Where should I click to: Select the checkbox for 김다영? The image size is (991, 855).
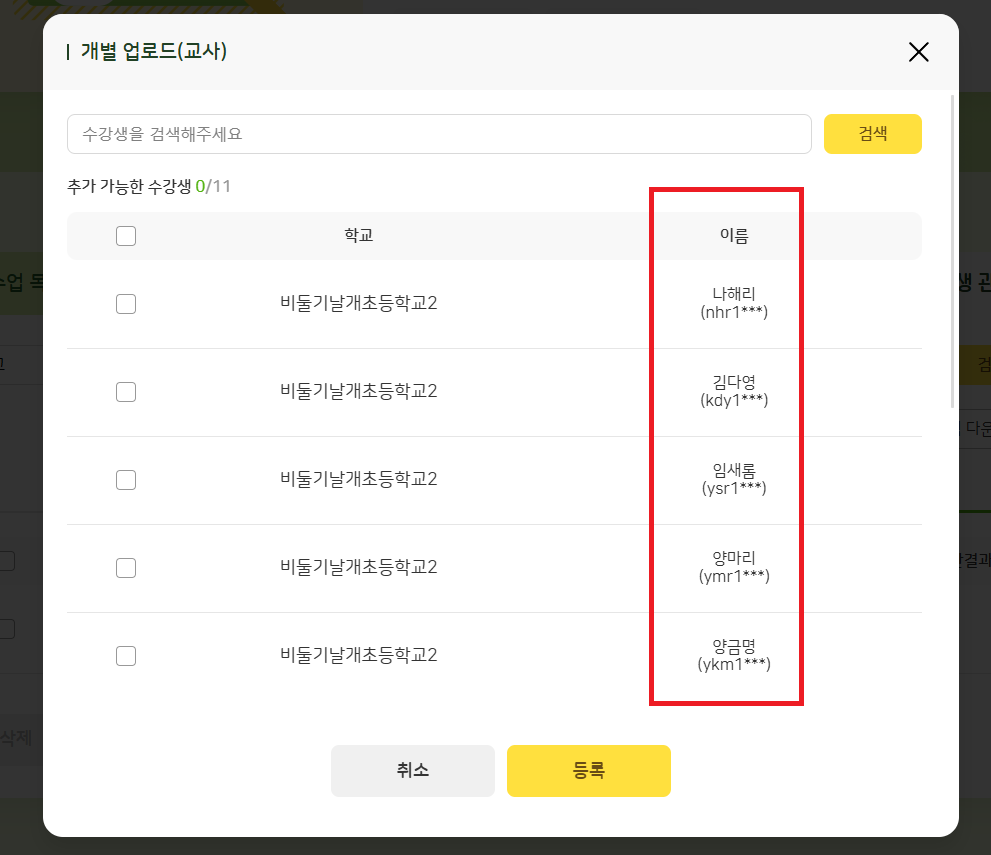[x=126, y=392]
